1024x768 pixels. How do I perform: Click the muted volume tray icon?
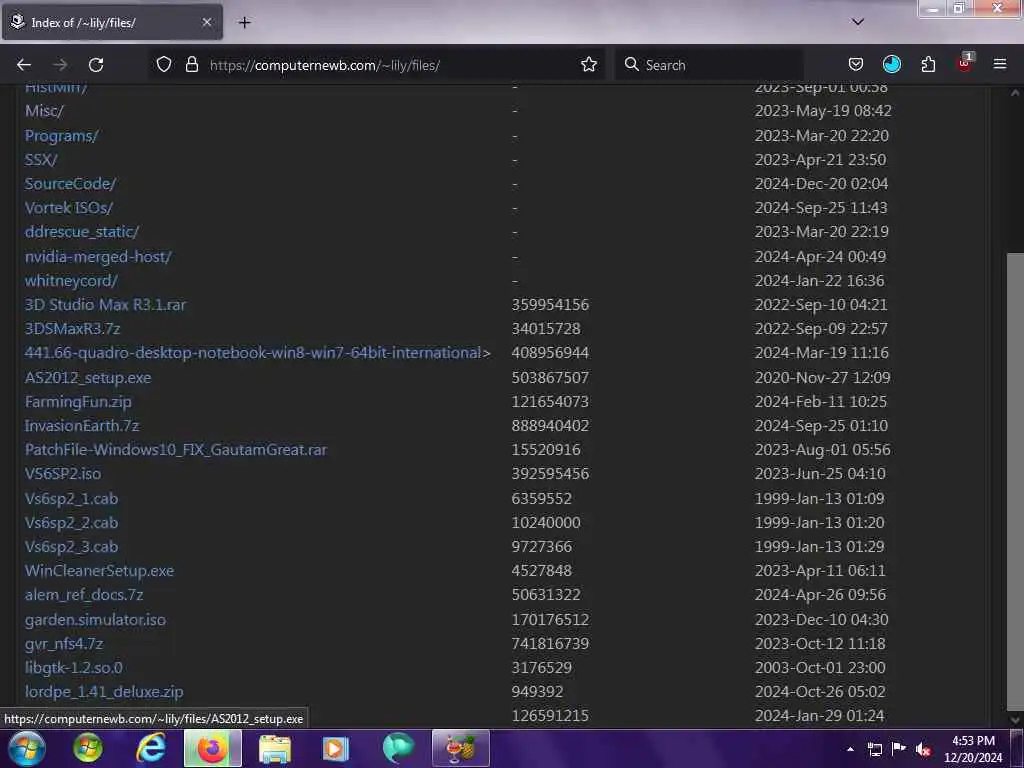(923, 749)
